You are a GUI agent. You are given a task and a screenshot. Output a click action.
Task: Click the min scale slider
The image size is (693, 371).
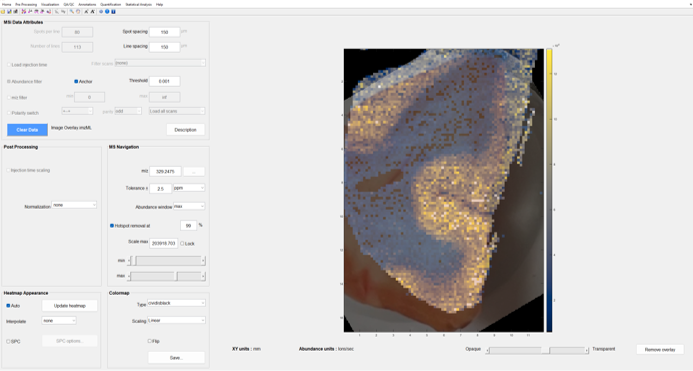(167, 261)
